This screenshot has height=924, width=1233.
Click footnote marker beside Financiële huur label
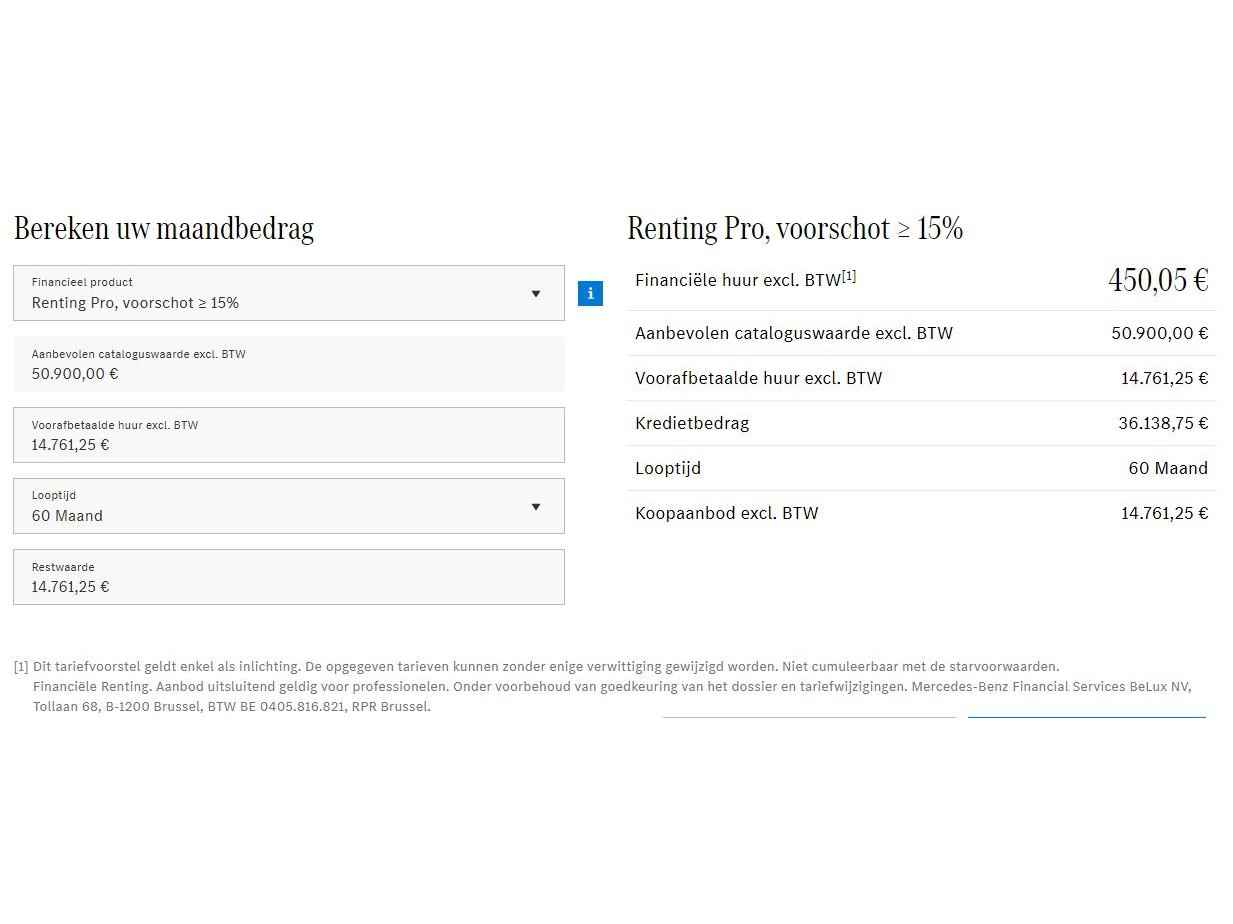click(x=849, y=276)
